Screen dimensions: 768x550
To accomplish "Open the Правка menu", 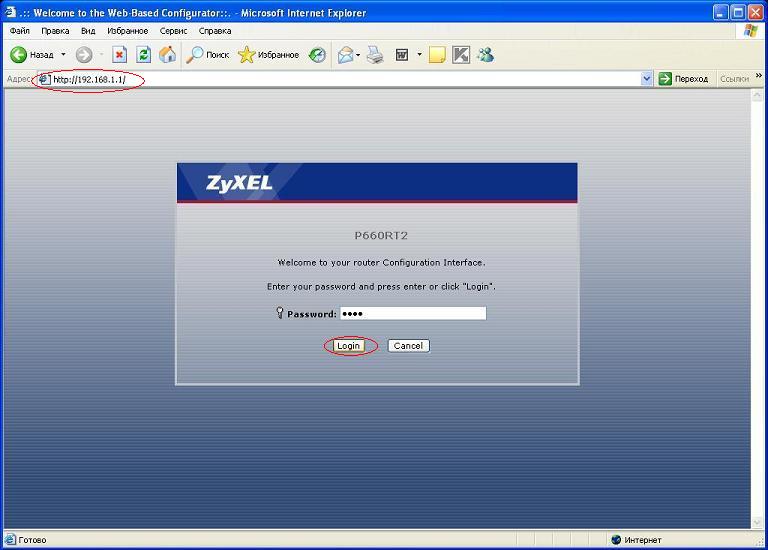I will pyautogui.click(x=55, y=30).
